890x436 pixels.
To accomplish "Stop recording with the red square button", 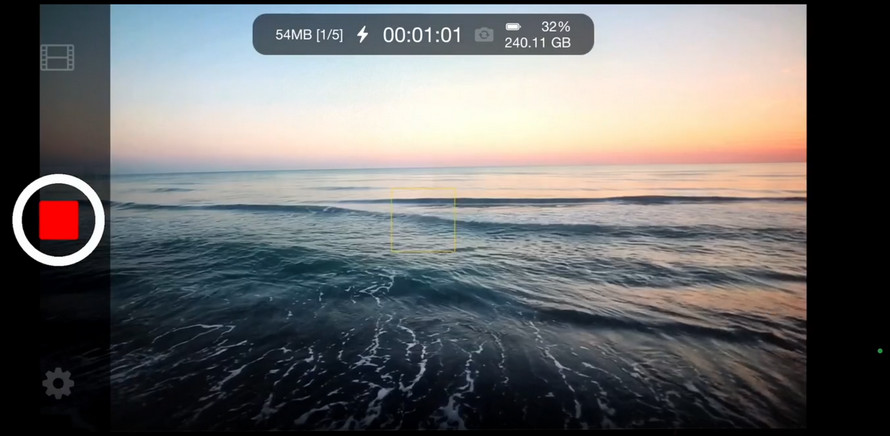I will point(58,220).
